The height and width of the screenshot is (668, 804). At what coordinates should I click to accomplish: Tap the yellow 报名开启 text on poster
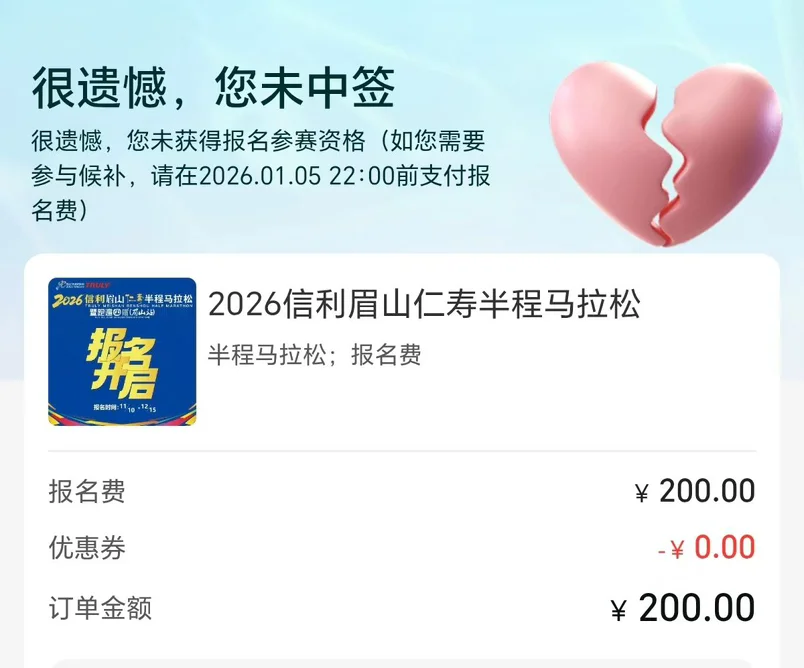click(122, 363)
